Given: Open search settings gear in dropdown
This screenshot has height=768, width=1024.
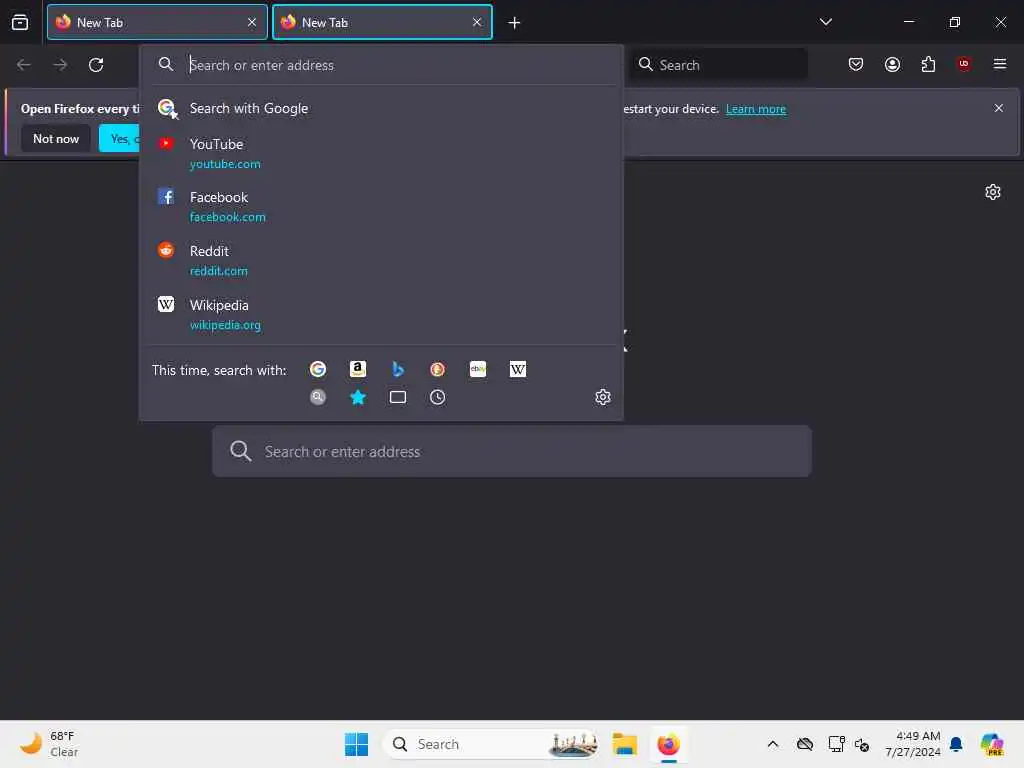Looking at the screenshot, I should pyautogui.click(x=603, y=397).
